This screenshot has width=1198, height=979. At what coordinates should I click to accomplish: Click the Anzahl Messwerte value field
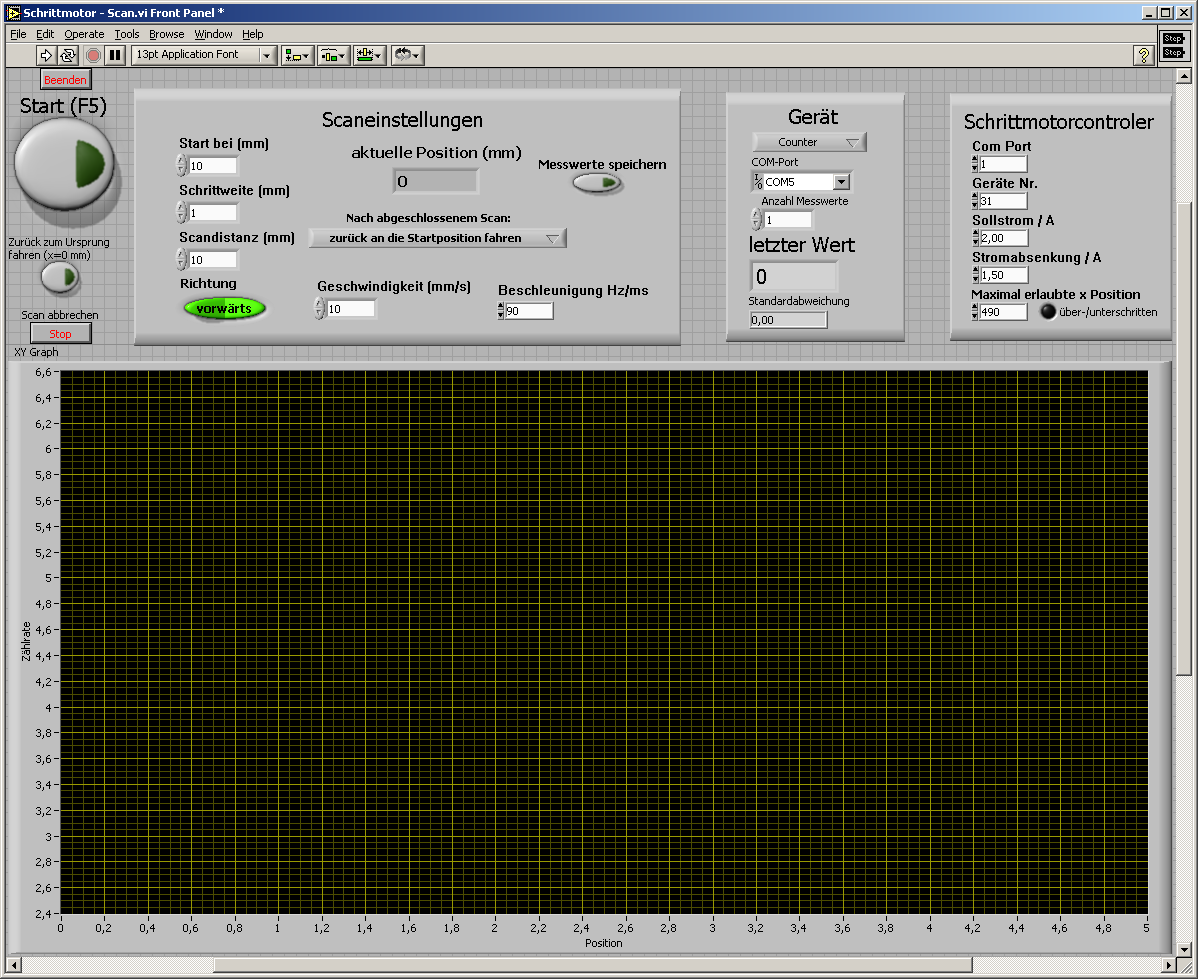pos(788,220)
